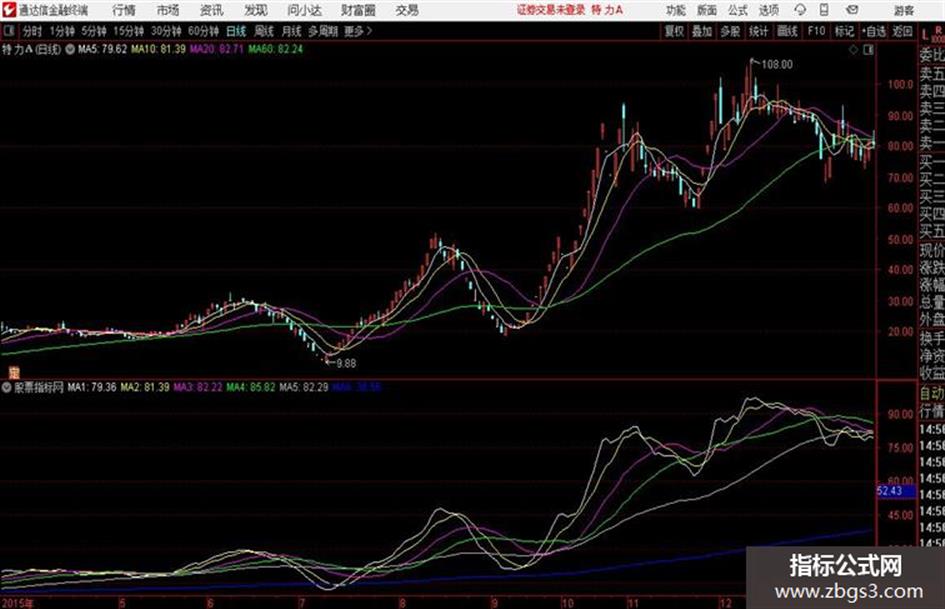945x609 pixels.
Task: Switch to the 5分钟 period tab
Action: tap(94, 31)
